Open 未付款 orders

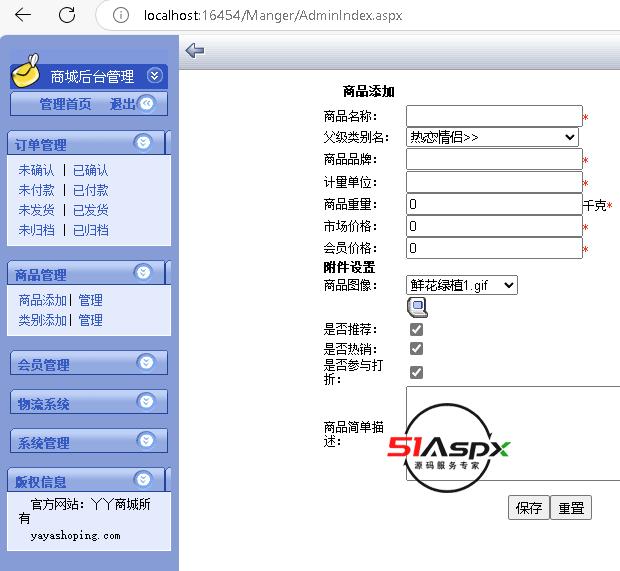coord(36,190)
